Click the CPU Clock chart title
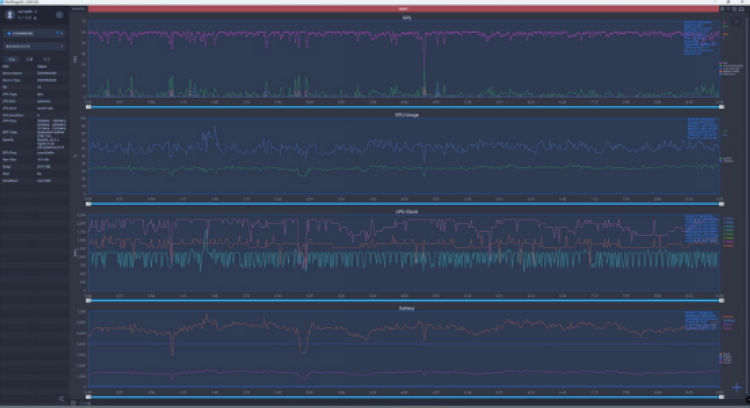750x408 pixels. [404, 214]
